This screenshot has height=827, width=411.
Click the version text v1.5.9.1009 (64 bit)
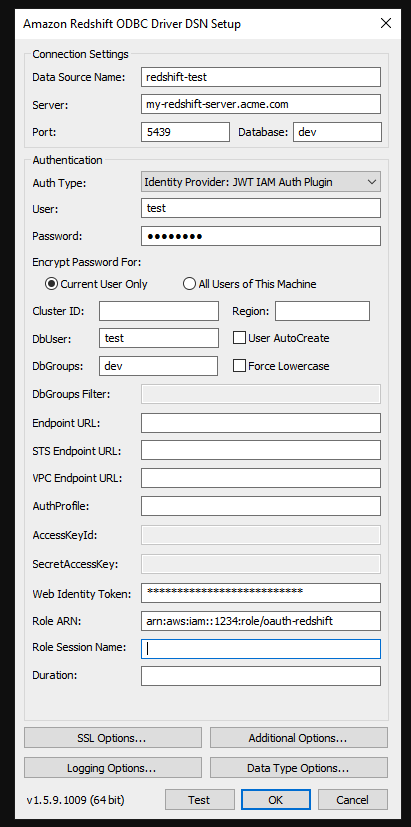pyautogui.click(x=75, y=800)
